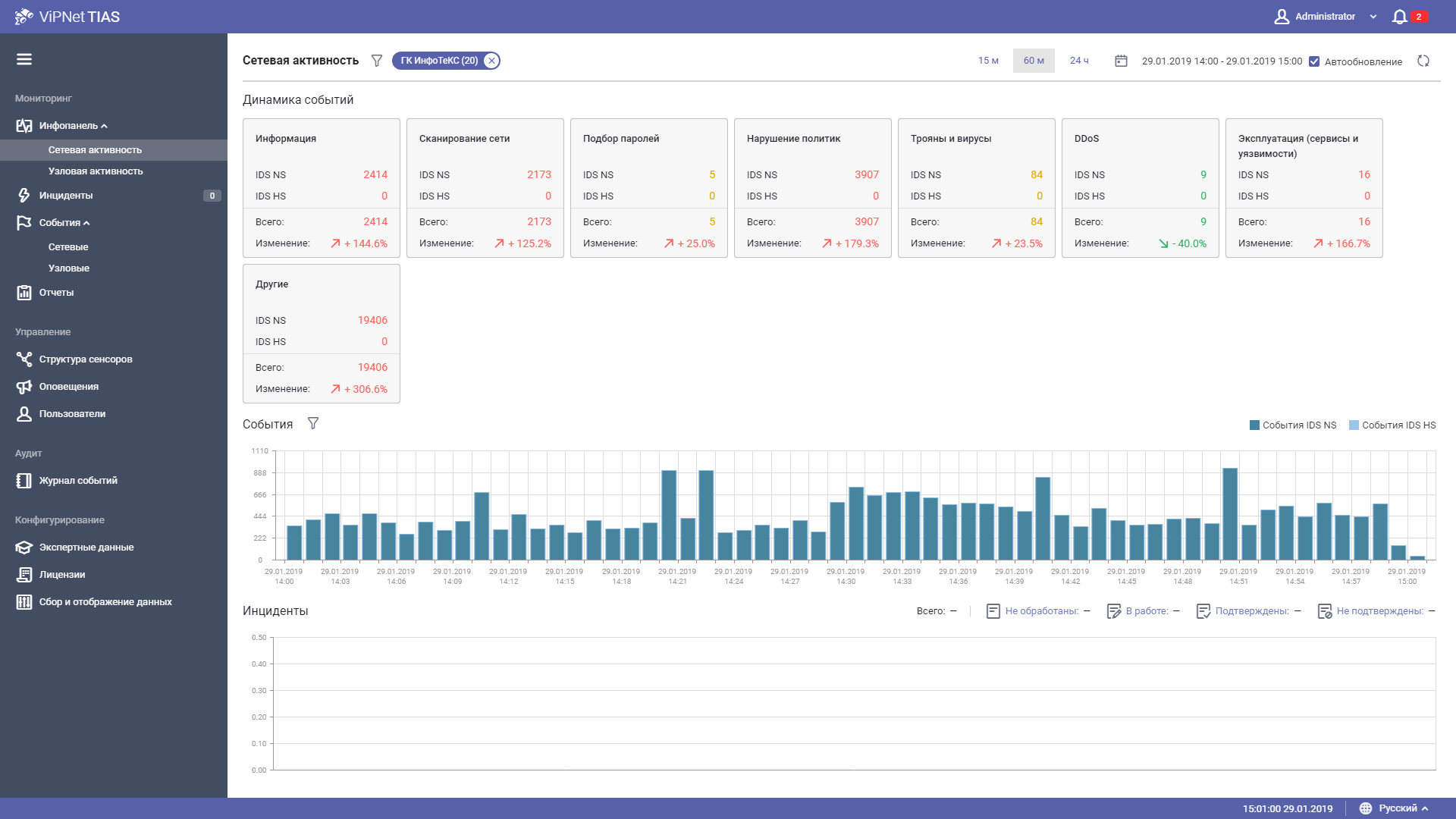Screen dimensions: 1456x819
Task: Toggle События IDS HS legend series
Action: click(x=1392, y=425)
